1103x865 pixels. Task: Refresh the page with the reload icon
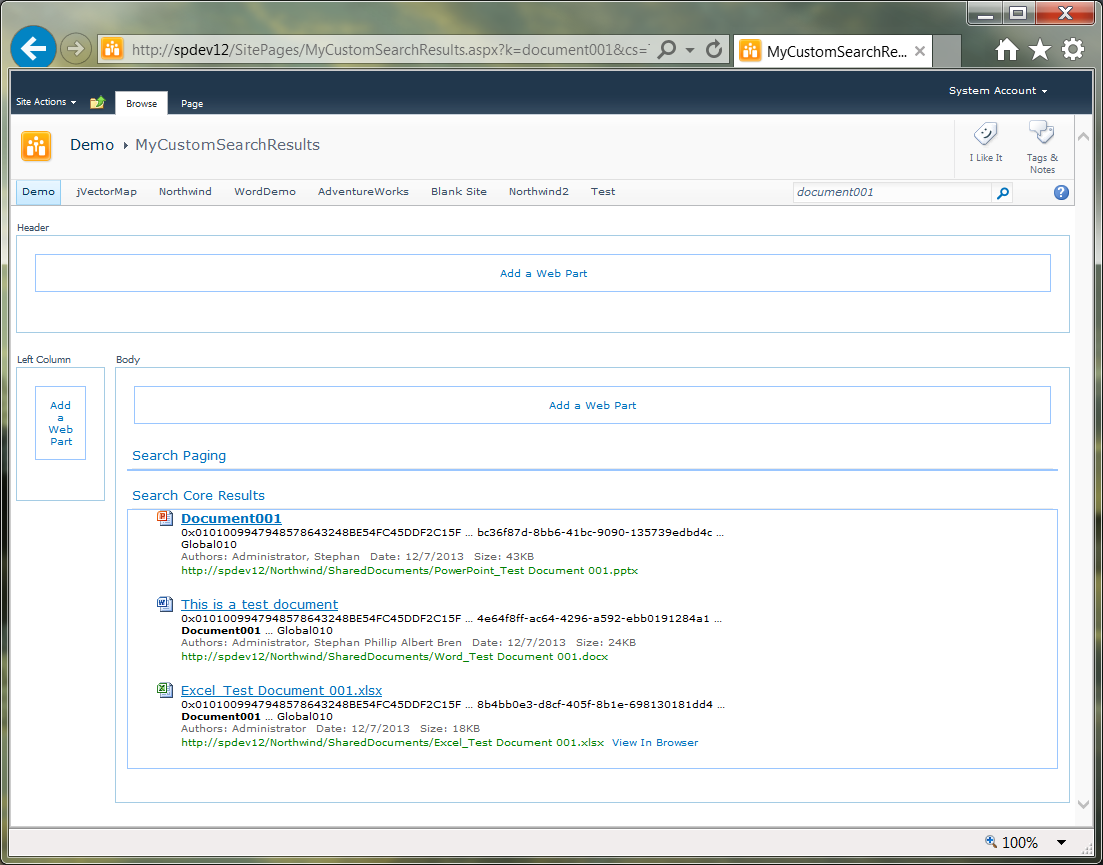pyautogui.click(x=712, y=49)
